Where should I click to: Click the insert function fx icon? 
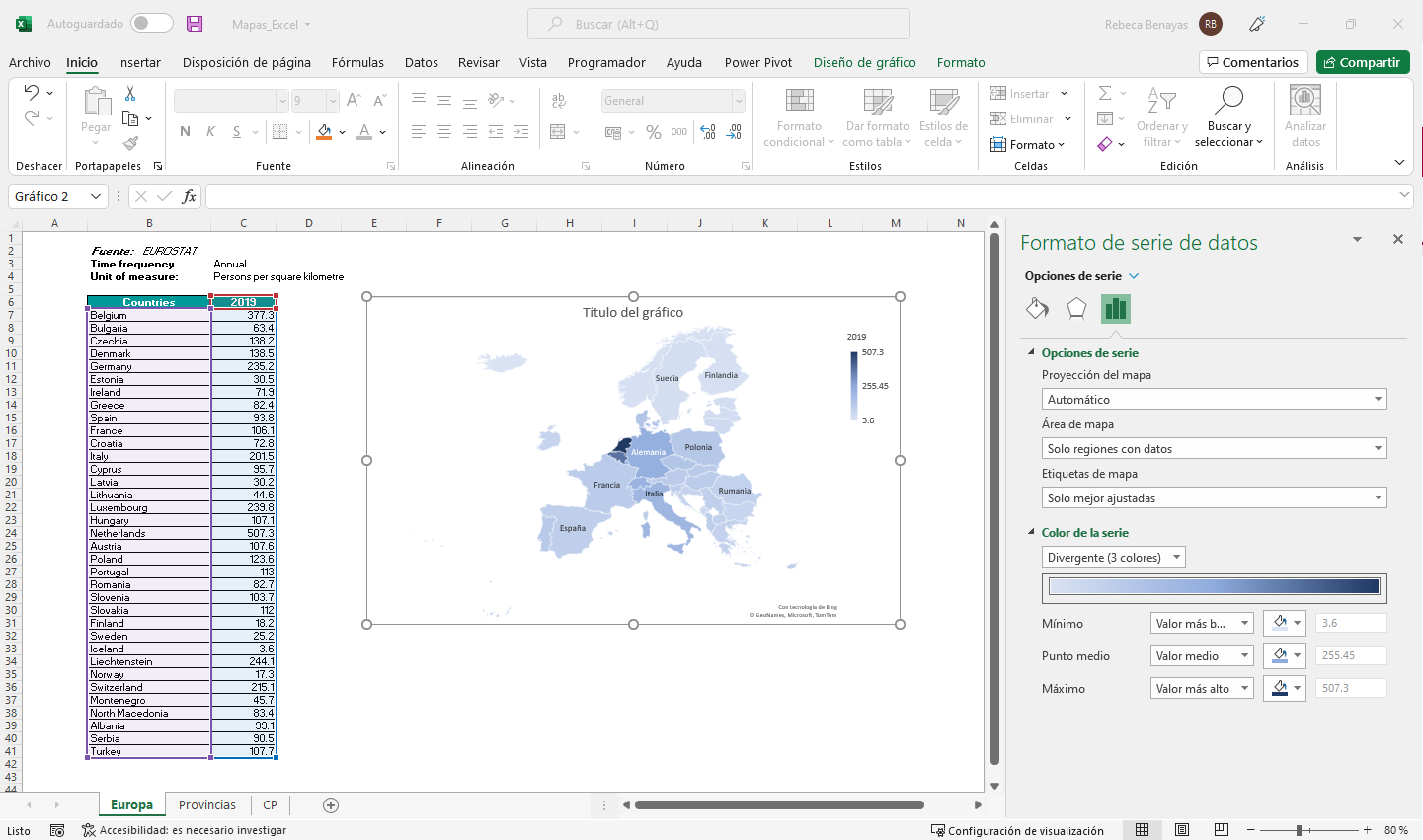tap(189, 196)
